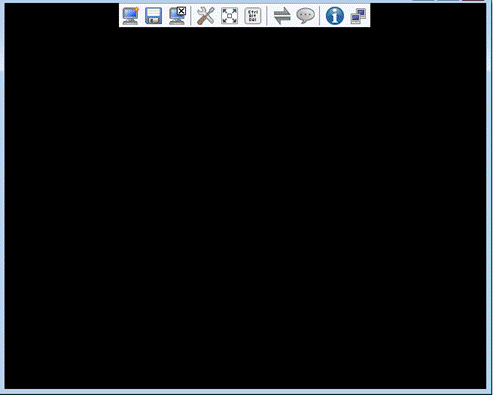Maximize the viewer window

[x=448, y=0]
